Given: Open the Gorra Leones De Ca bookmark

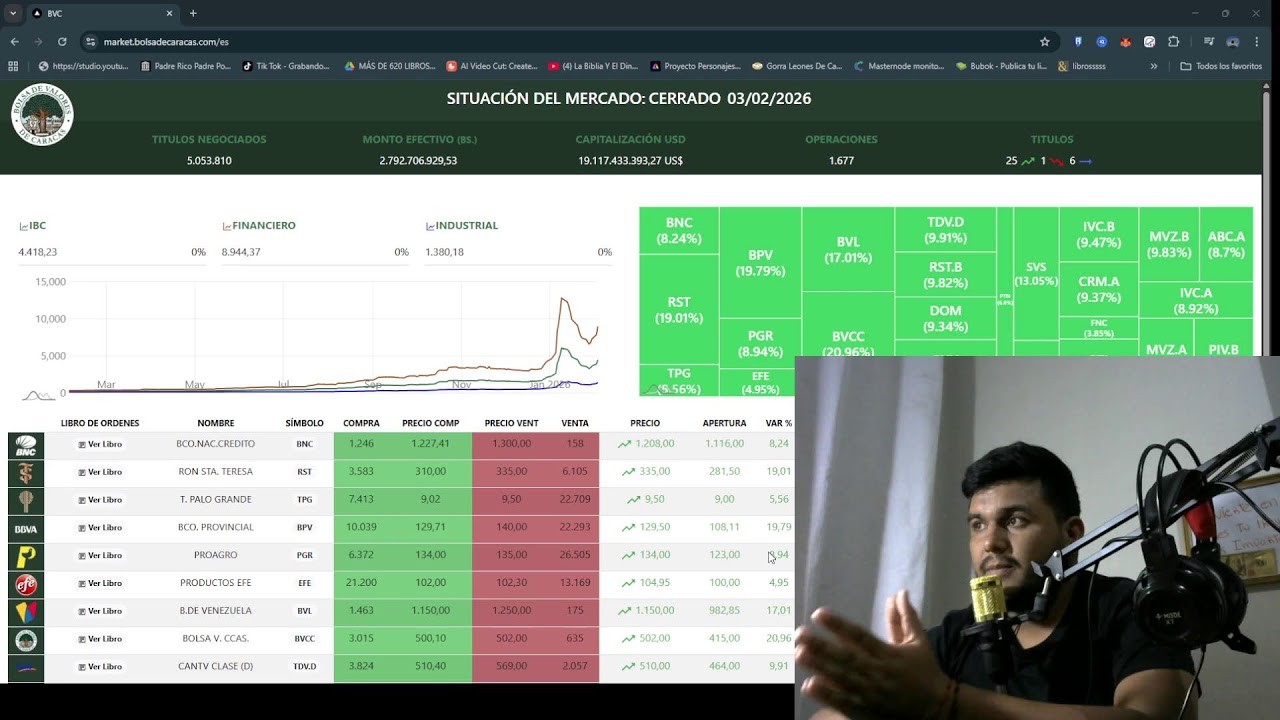Looking at the screenshot, I should click(797, 66).
